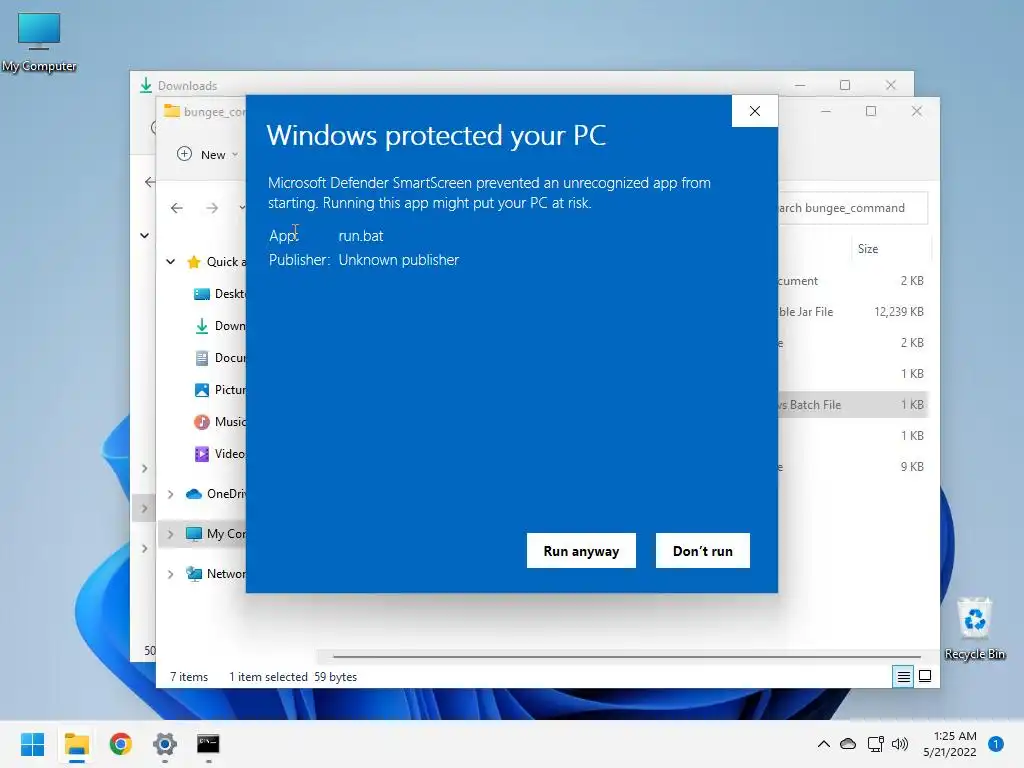The image size is (1024, 768).
Task: Click back arrow in Downloads window
Action: [150, 182]
